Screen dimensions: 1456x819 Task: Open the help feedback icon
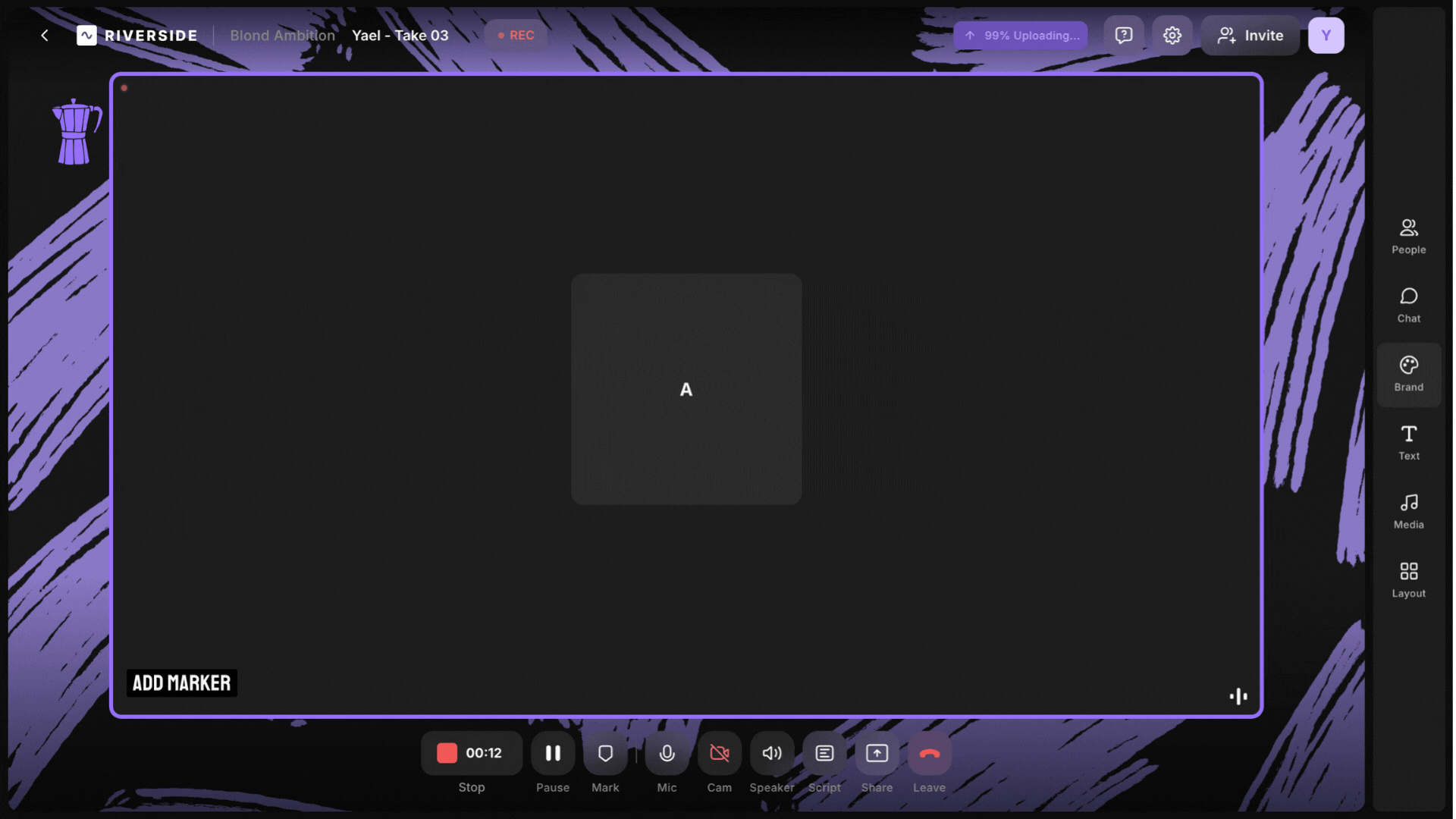tap(1123, 36)
